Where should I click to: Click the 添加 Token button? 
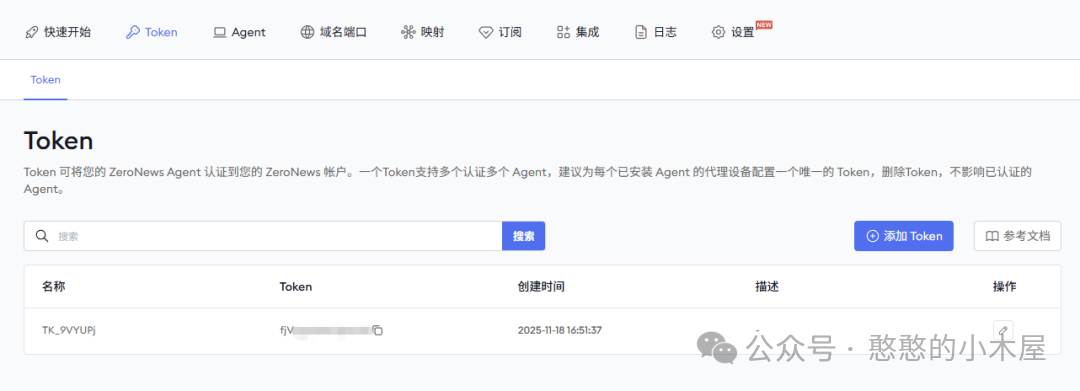tap(904, 236)
